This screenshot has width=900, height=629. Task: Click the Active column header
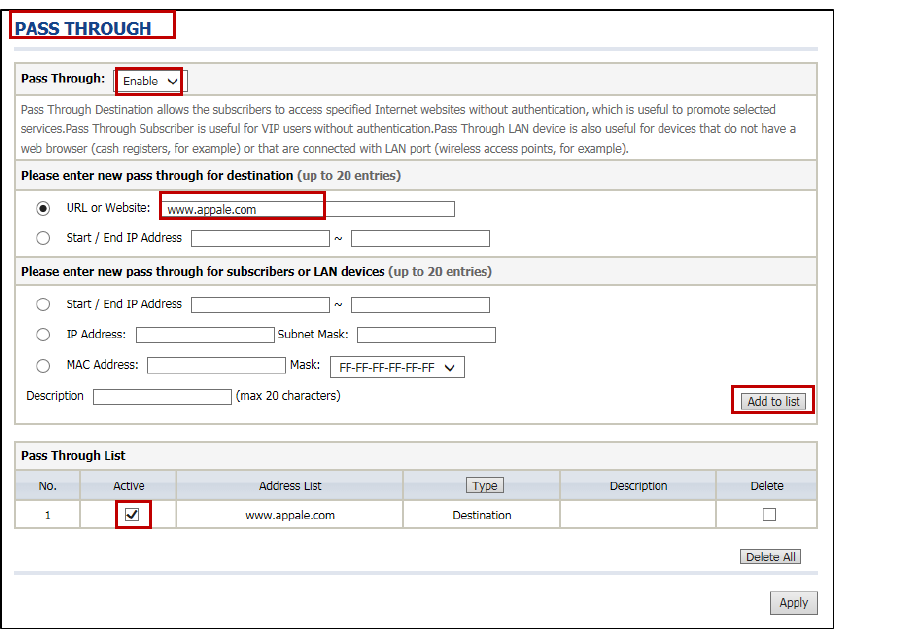click(x=129, y=486)
